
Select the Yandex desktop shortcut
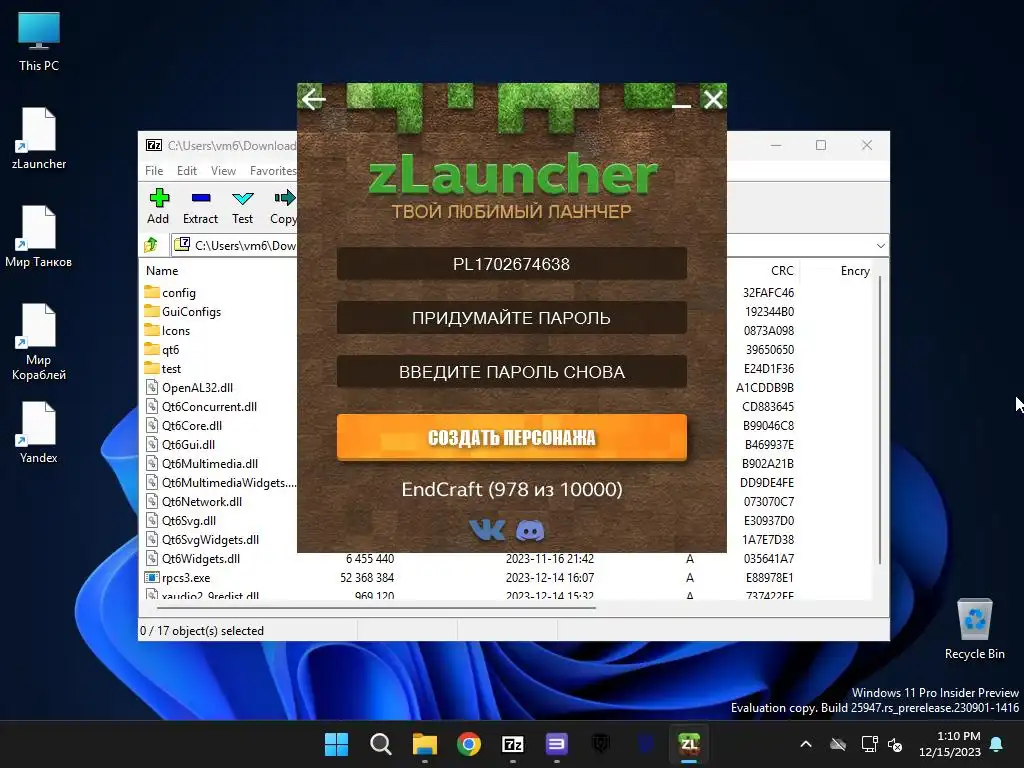click(x=39, y=432)
